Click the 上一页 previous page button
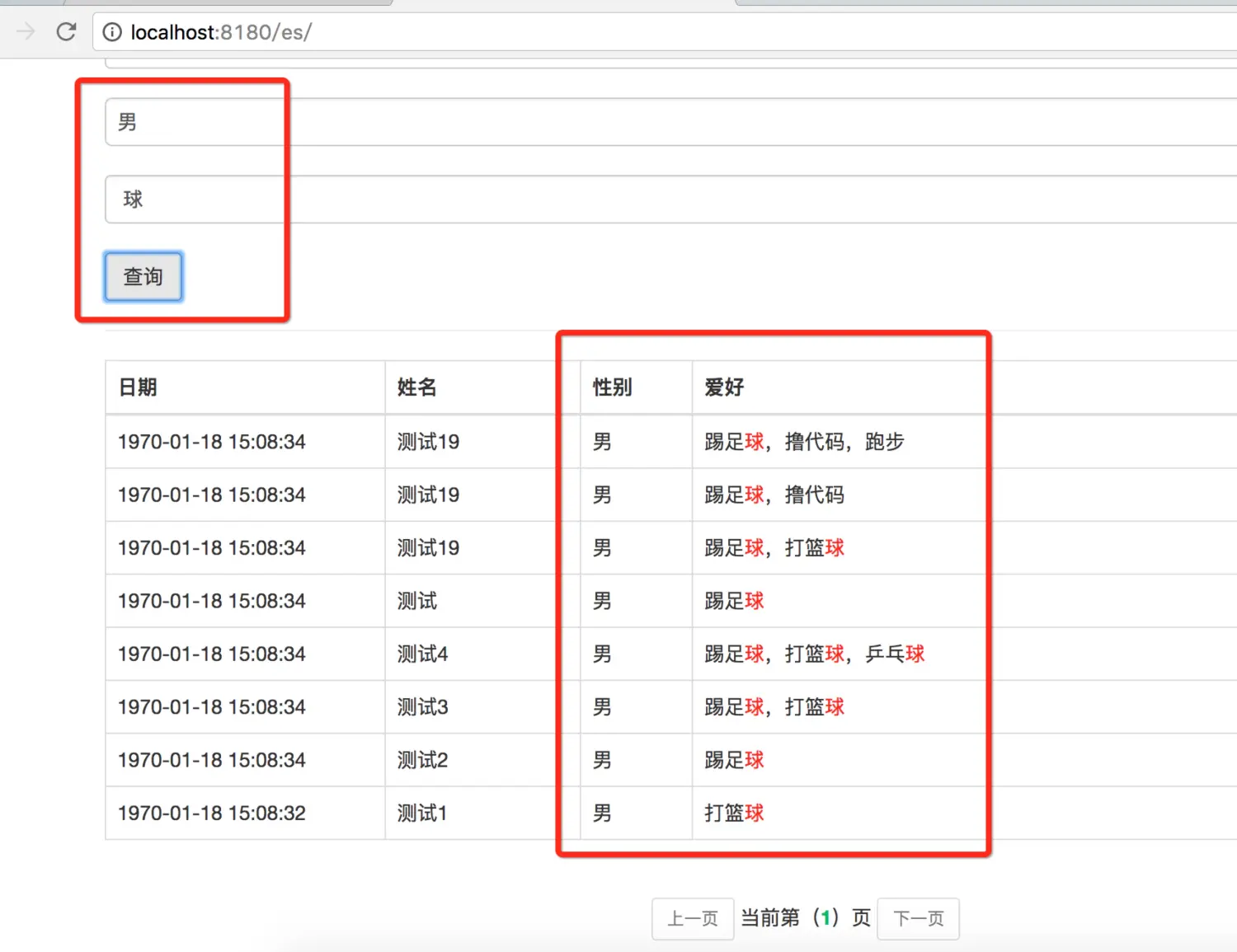 click(x=693, y=918)
